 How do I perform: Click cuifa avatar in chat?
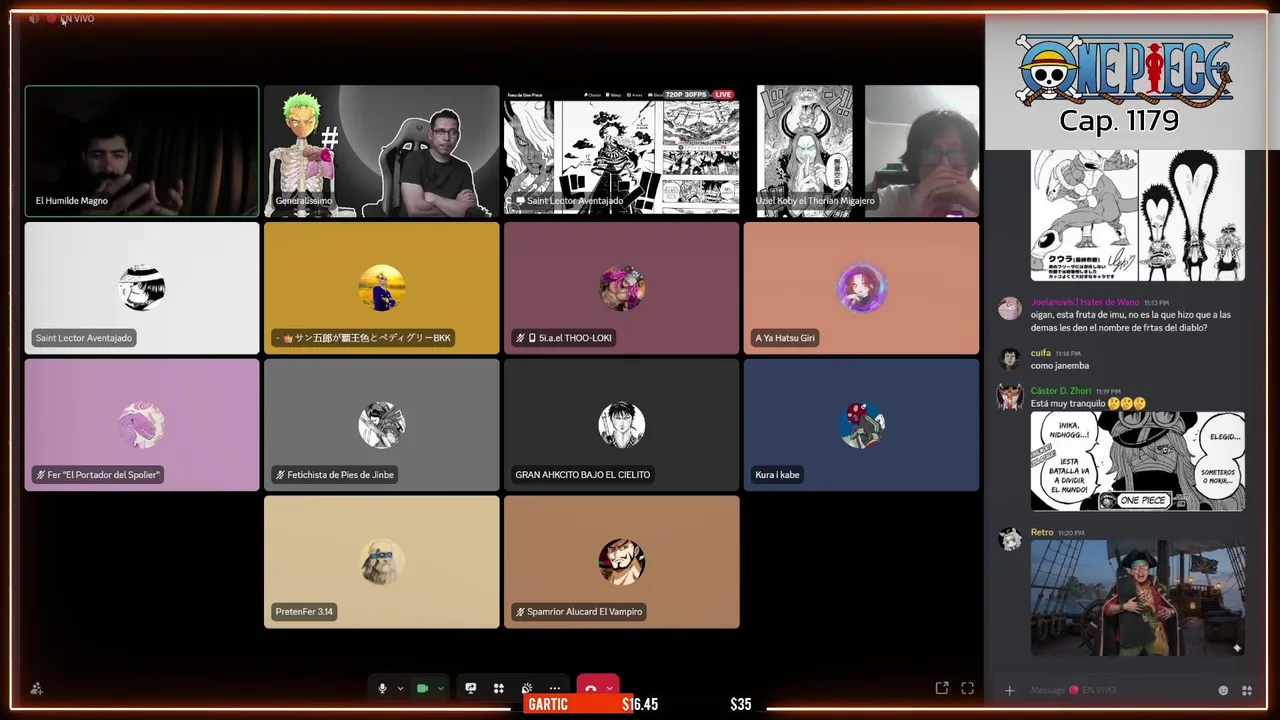(x=1009, y=359)
